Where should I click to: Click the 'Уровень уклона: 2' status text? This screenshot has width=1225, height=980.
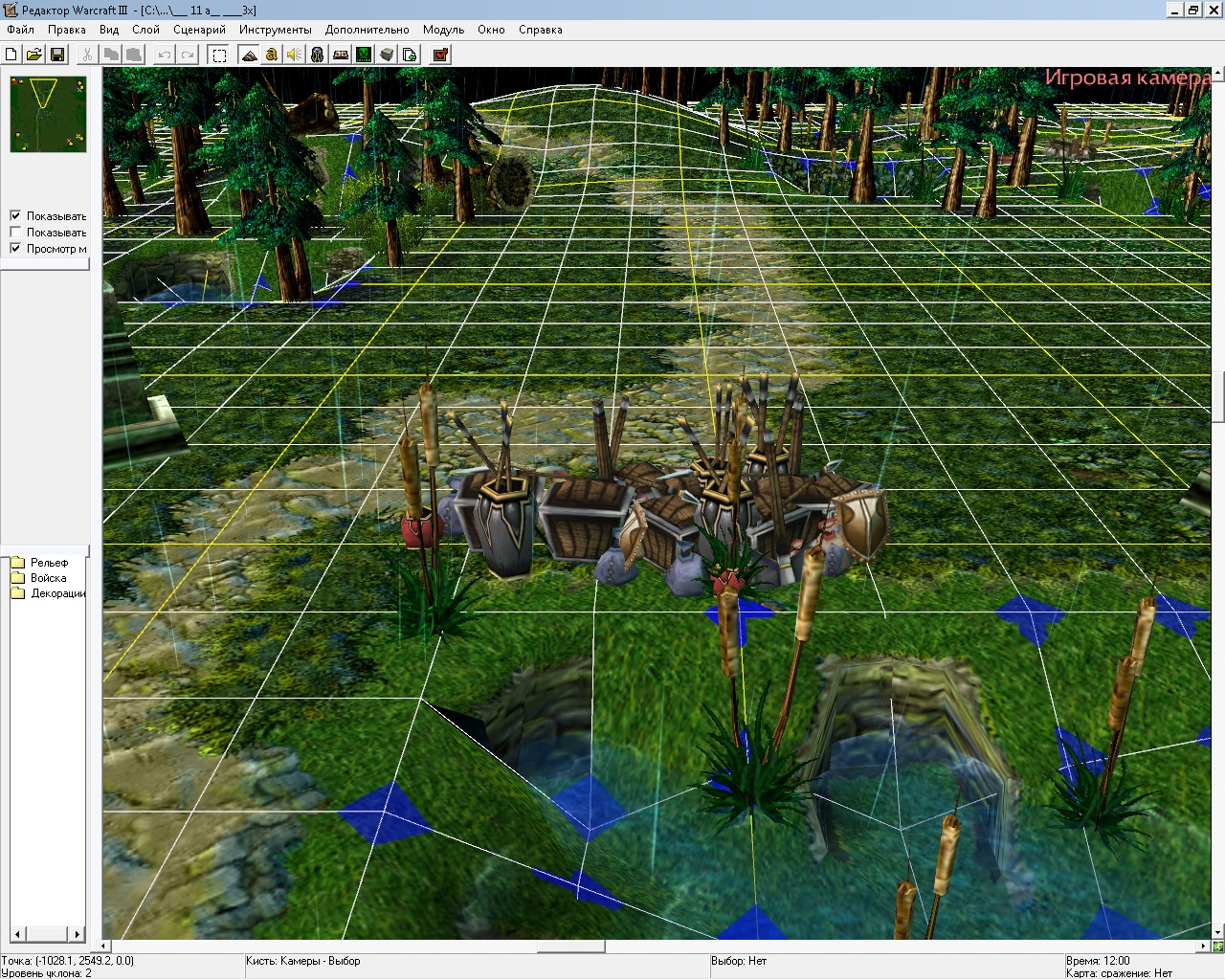pyautogui.click(x=47, y=973)
